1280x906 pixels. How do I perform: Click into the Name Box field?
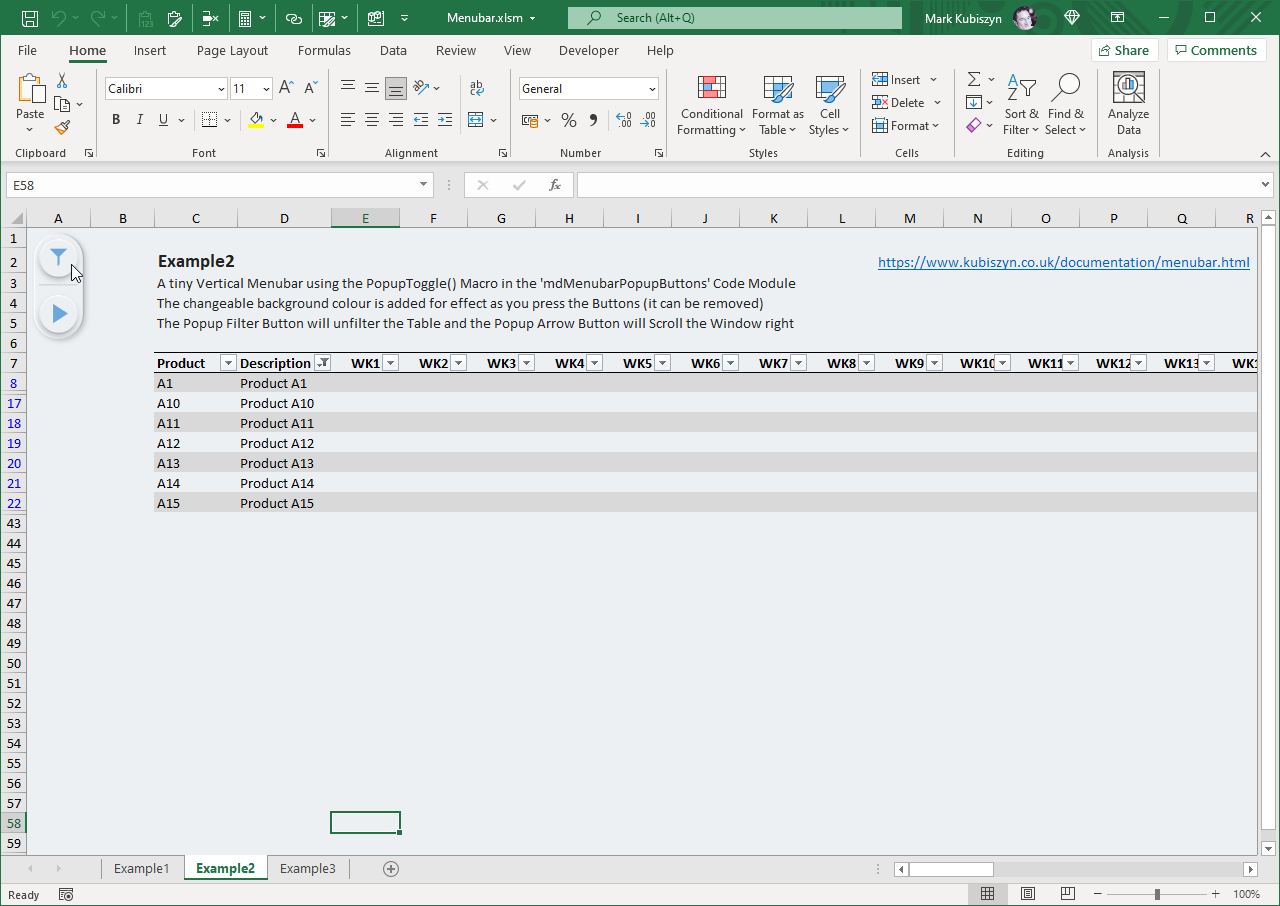[210, 185]
